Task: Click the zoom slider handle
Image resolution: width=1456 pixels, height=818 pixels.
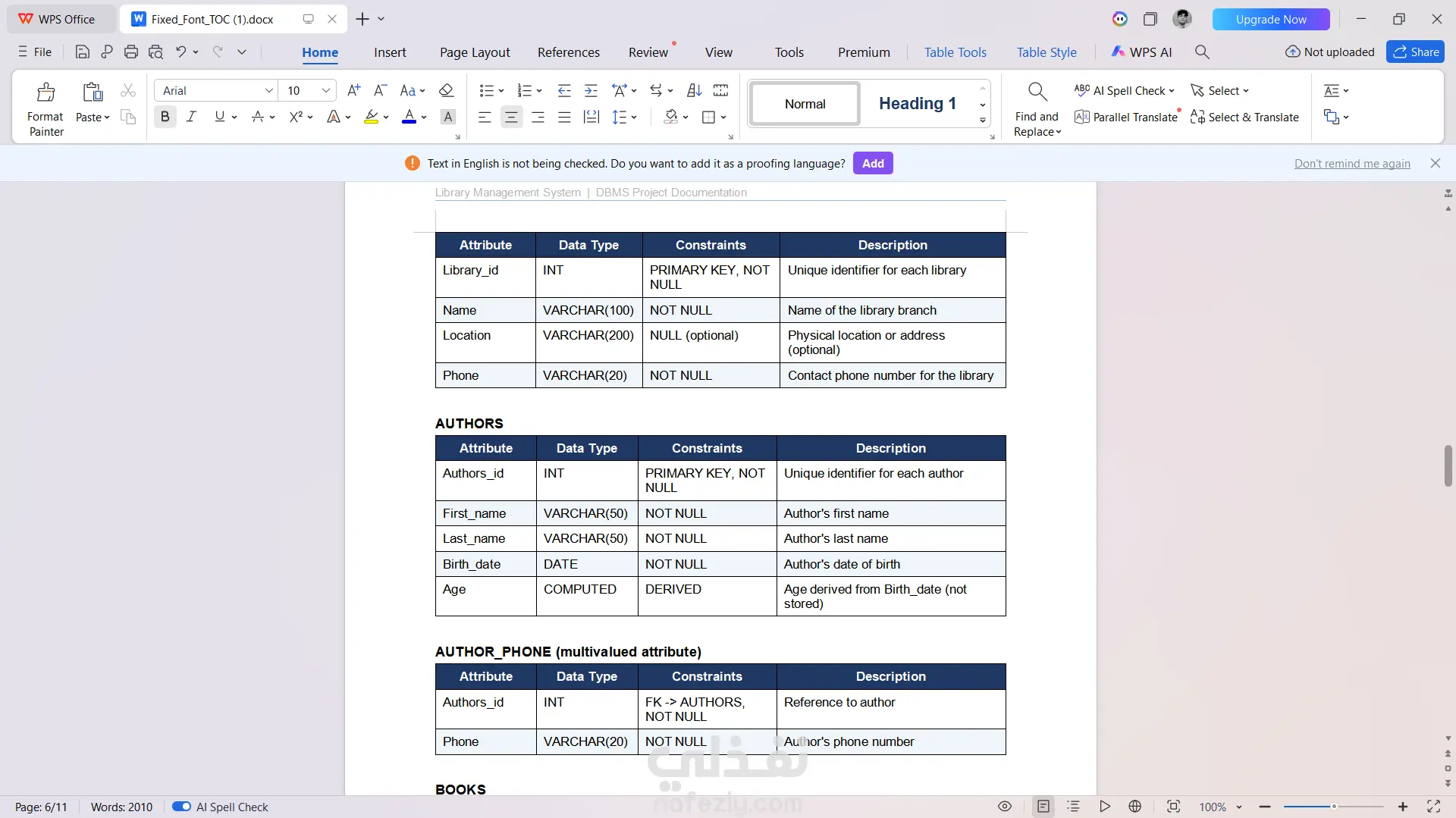Action: pyautogui.click(x=1334, y=807)
